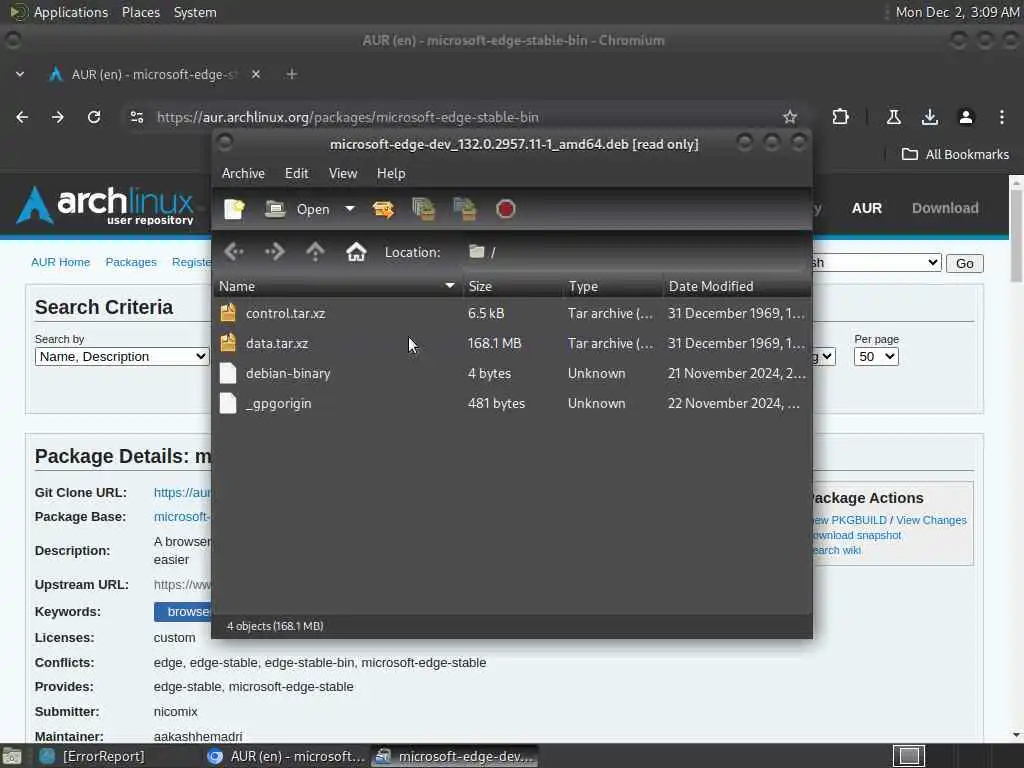Viewport: 1024px width, 768px height.
Task: Open the Places menu
Action: (x=140, y=12)
